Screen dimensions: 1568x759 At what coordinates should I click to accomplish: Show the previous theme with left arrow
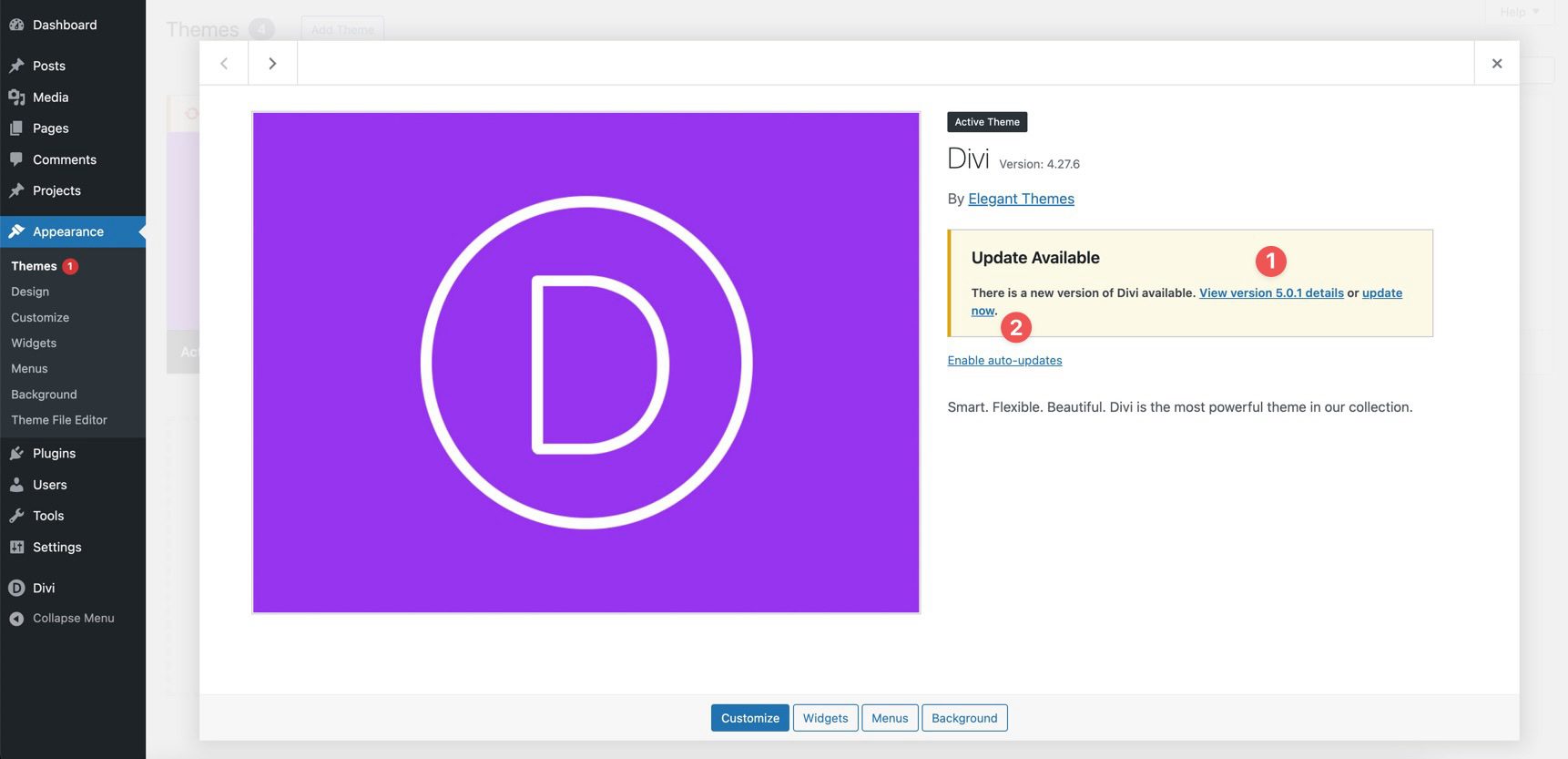coord(224,63)
